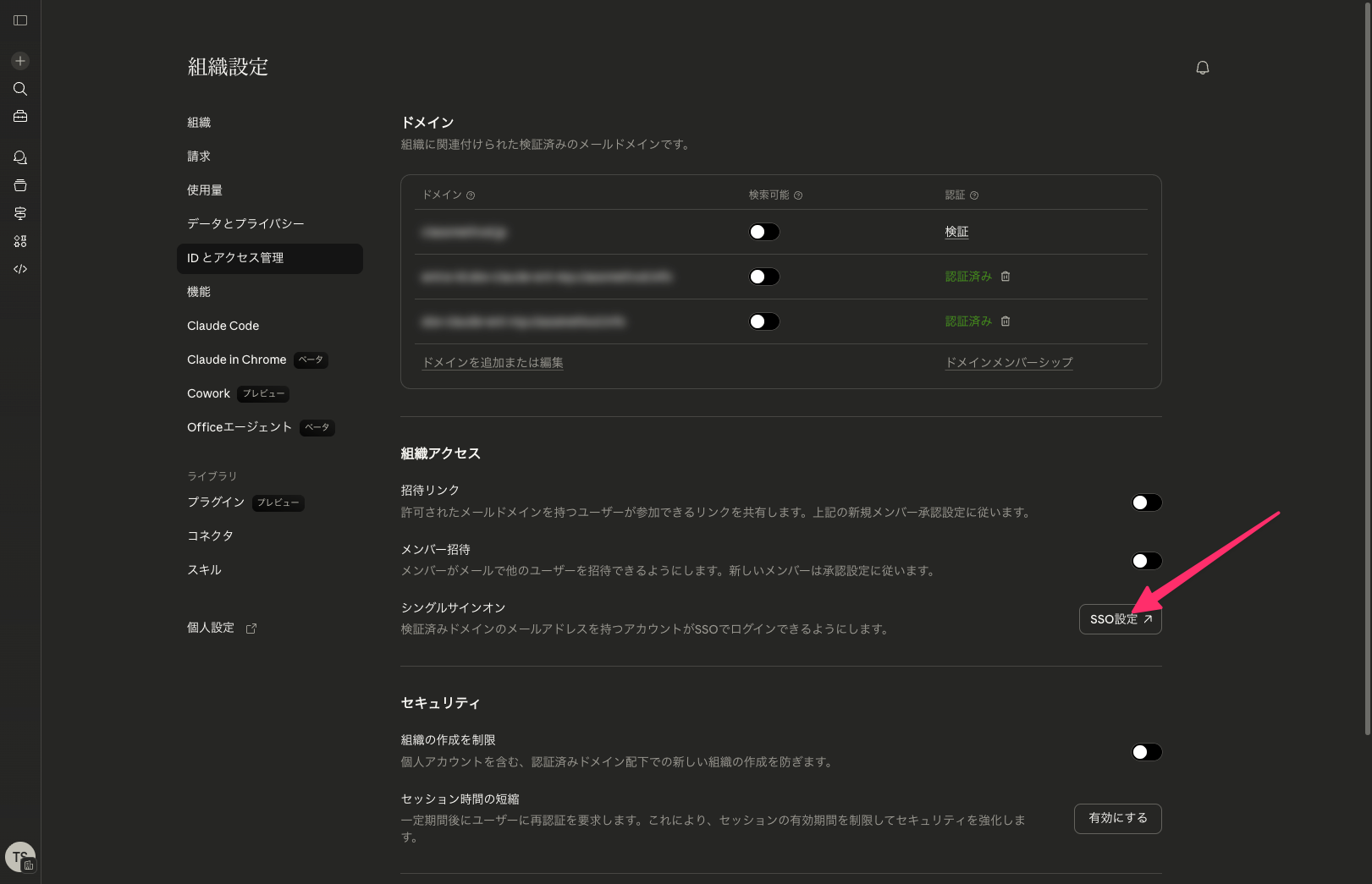
Task: Open ドメインを追加または編集 link
Action: [493, 363]
